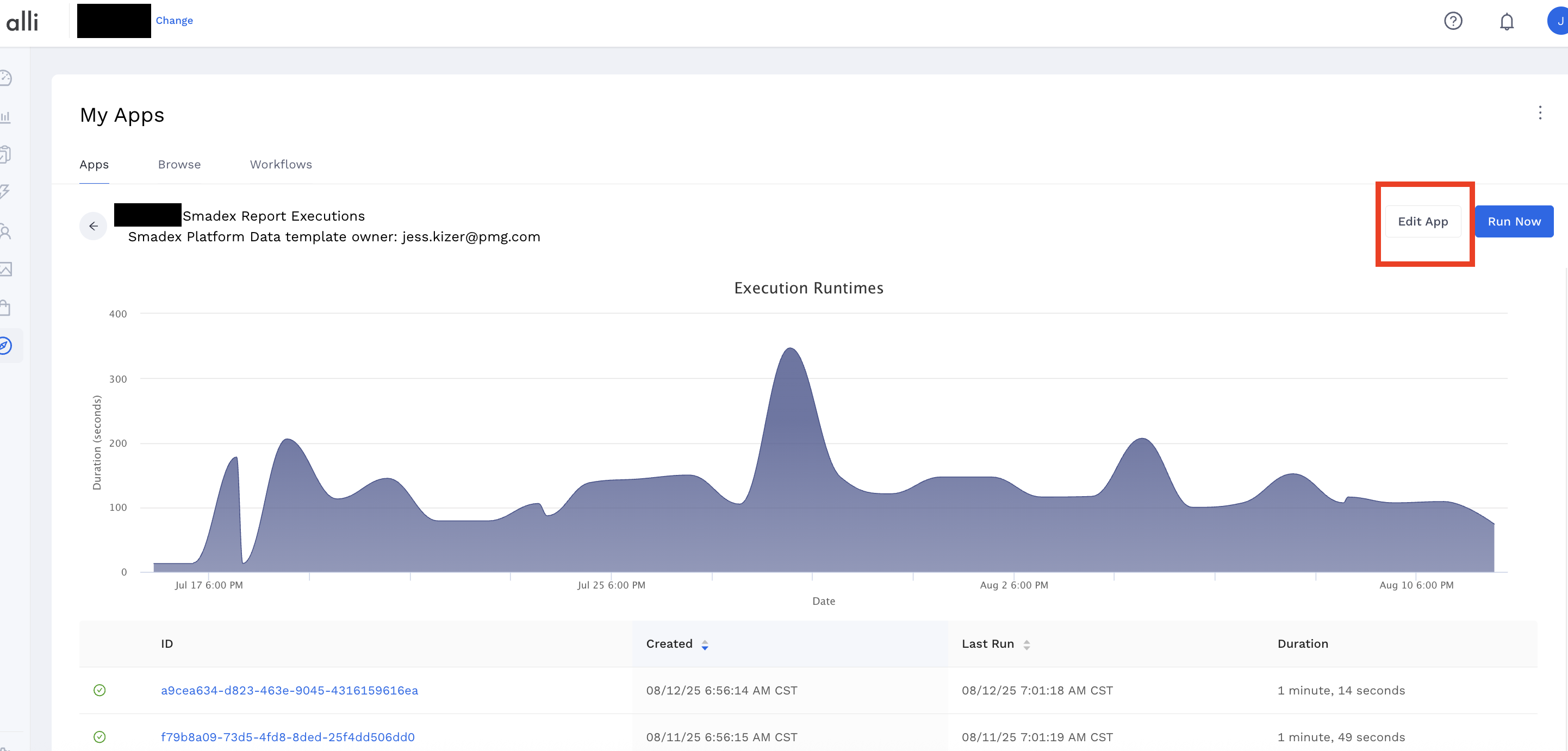
Task: Open the notifications bell
Action: pos(1506,22)
